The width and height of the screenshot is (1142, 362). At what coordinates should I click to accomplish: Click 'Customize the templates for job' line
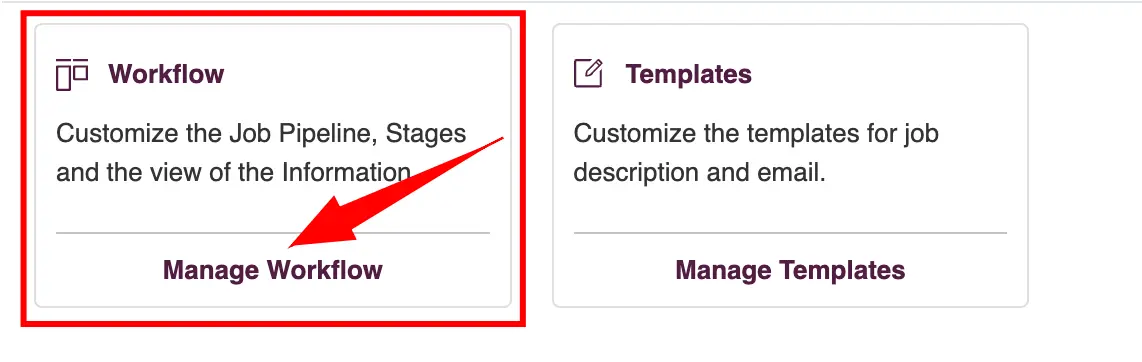(756, 133)
